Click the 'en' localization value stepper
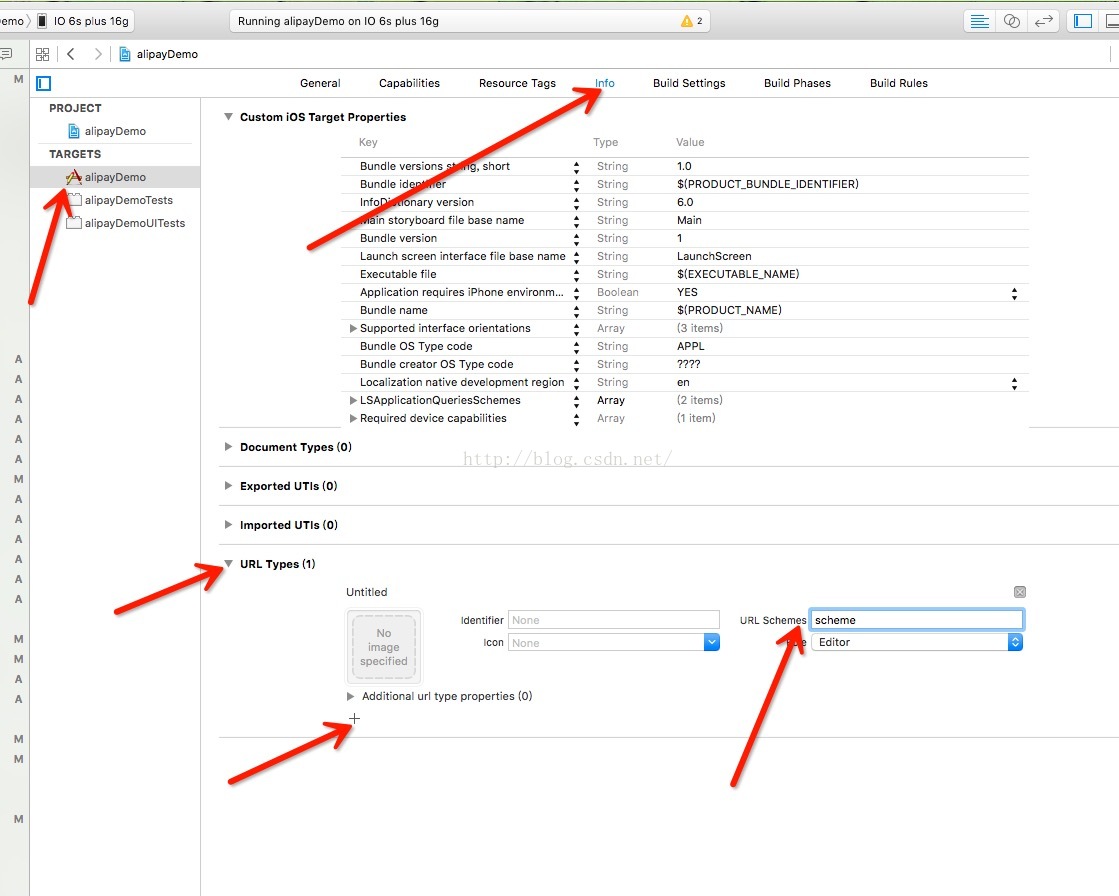Screen dimensions: 1119x896 (1014, 383)
